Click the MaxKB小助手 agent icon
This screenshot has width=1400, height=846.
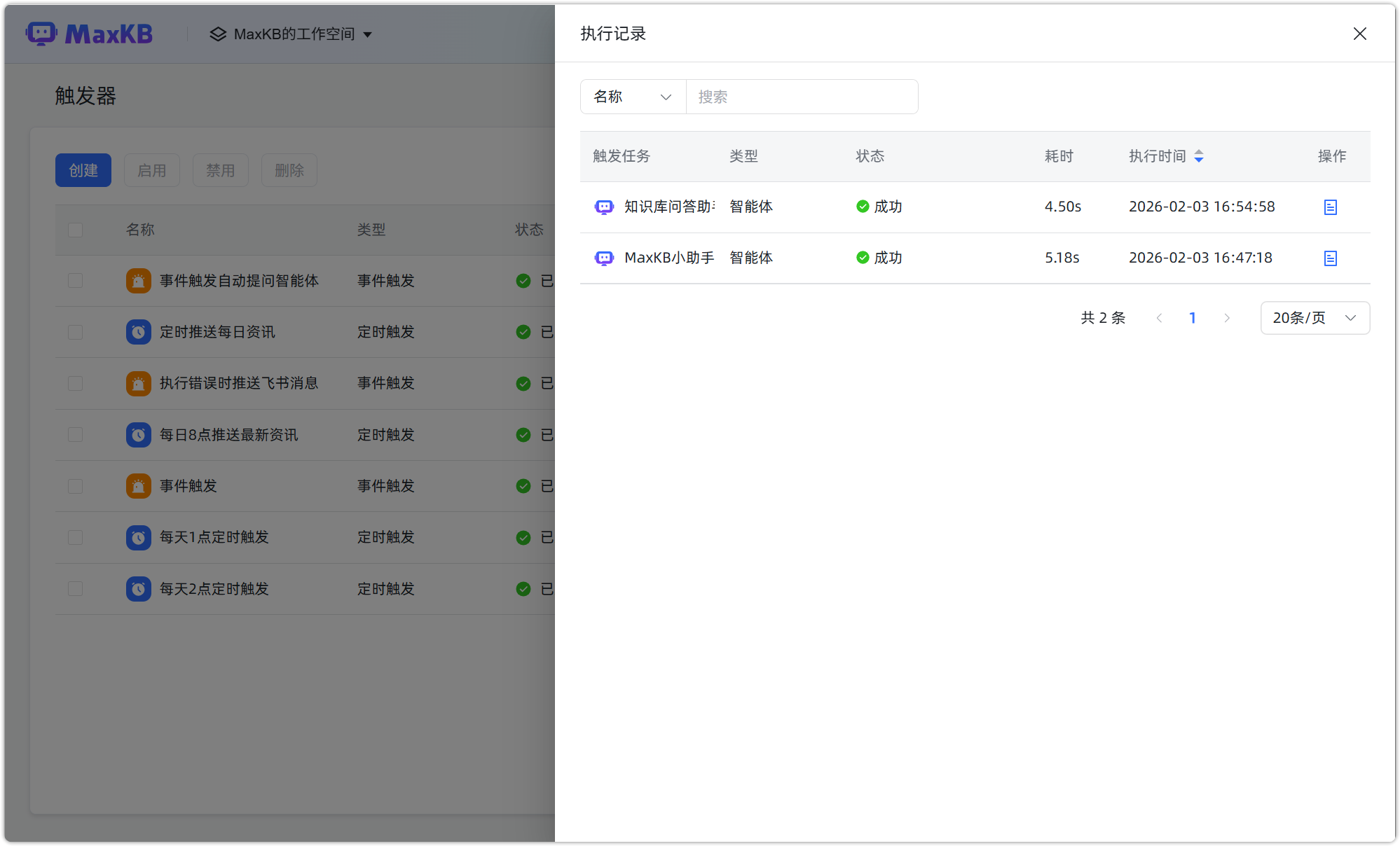click(604, 258)
